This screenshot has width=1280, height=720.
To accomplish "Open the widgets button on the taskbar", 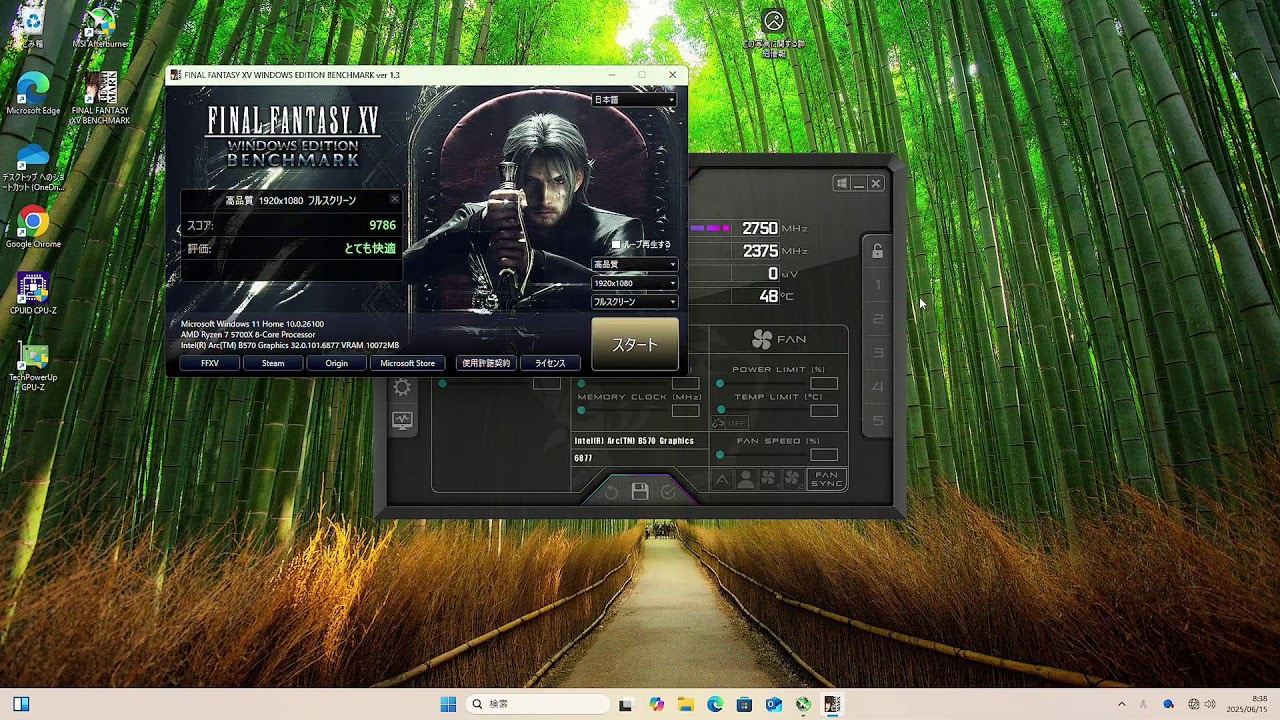I will (21, 704).
